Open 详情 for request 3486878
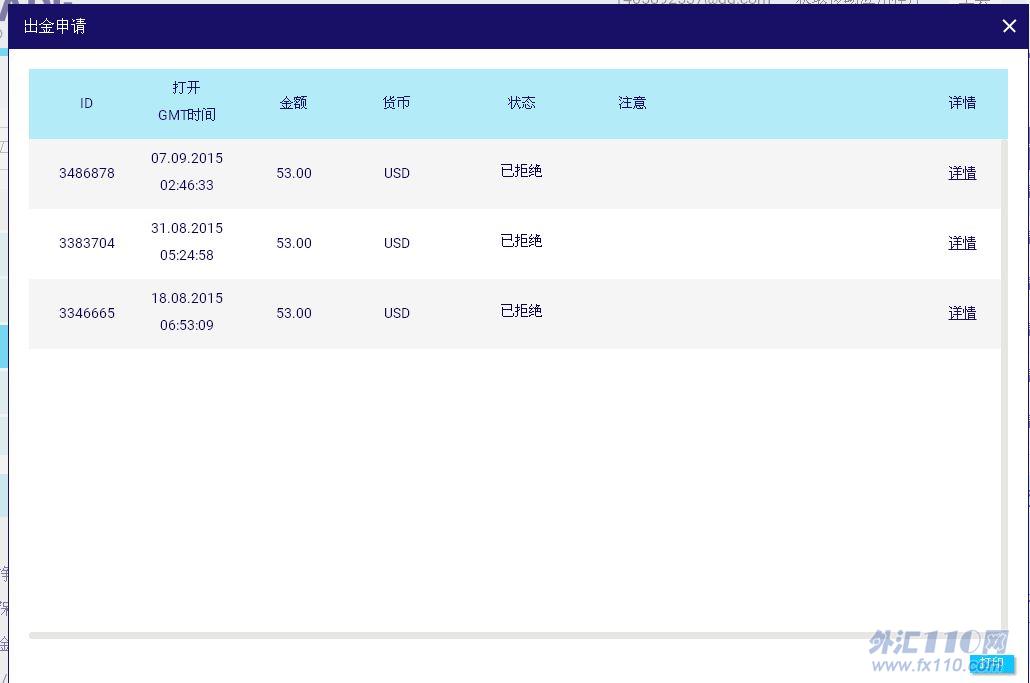Image resolution: width=1030 pixels, height=683 pixels. [962, 173]
